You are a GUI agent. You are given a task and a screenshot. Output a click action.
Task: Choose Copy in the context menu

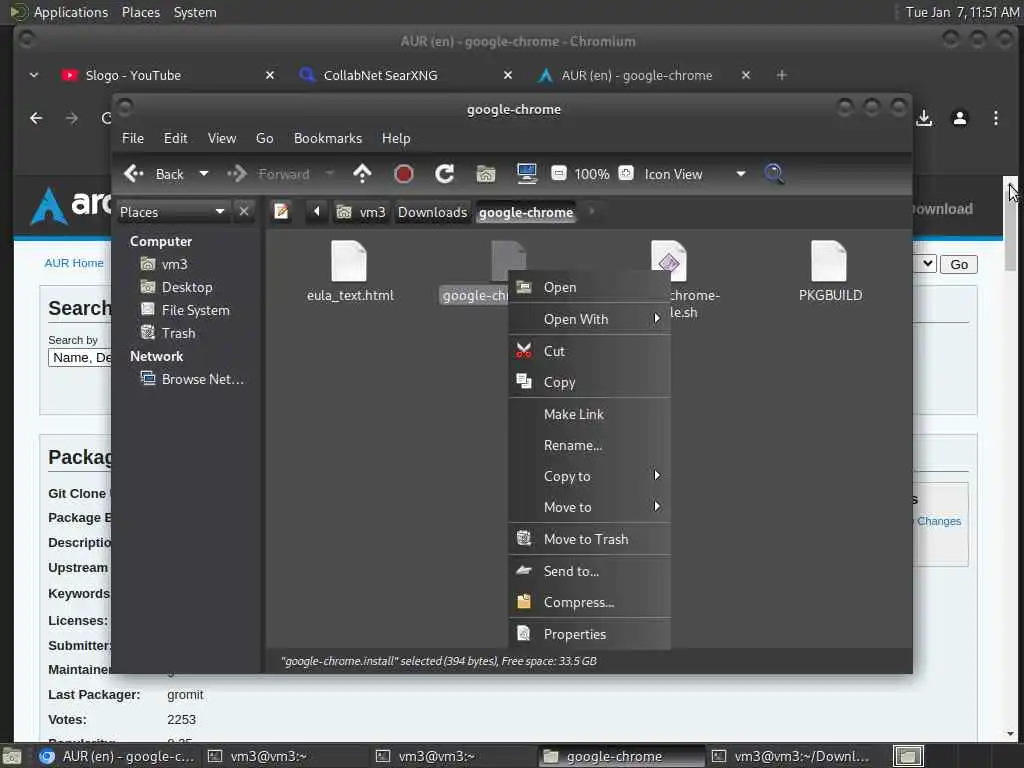[589, 382]
